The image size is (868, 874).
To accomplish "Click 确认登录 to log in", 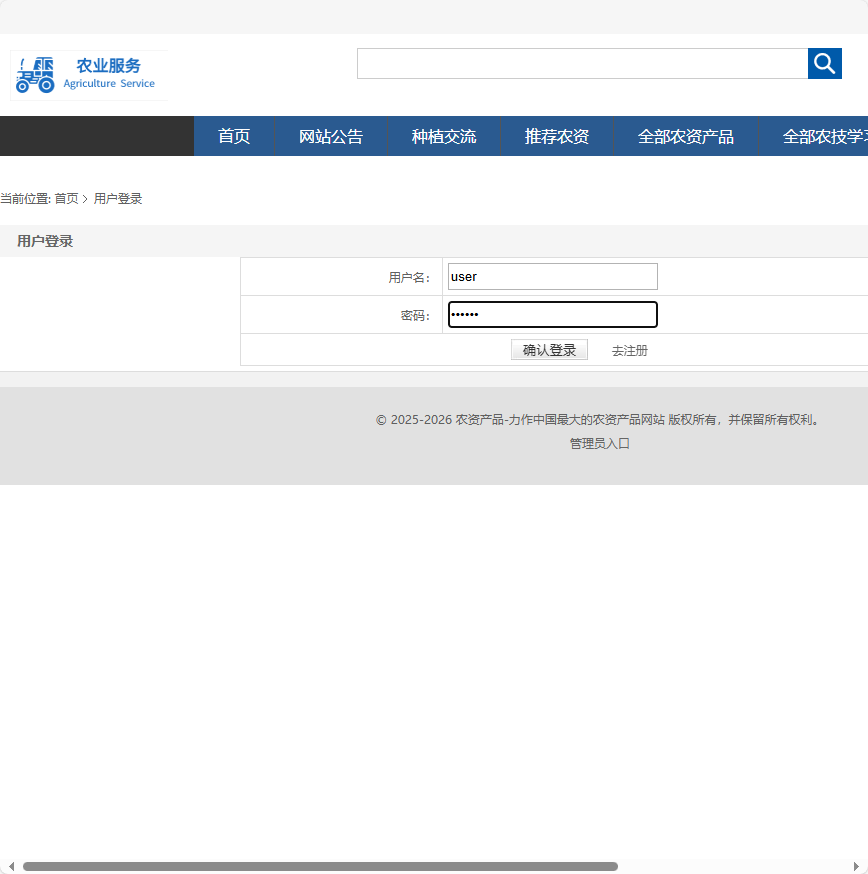I will tap(549, 349).
